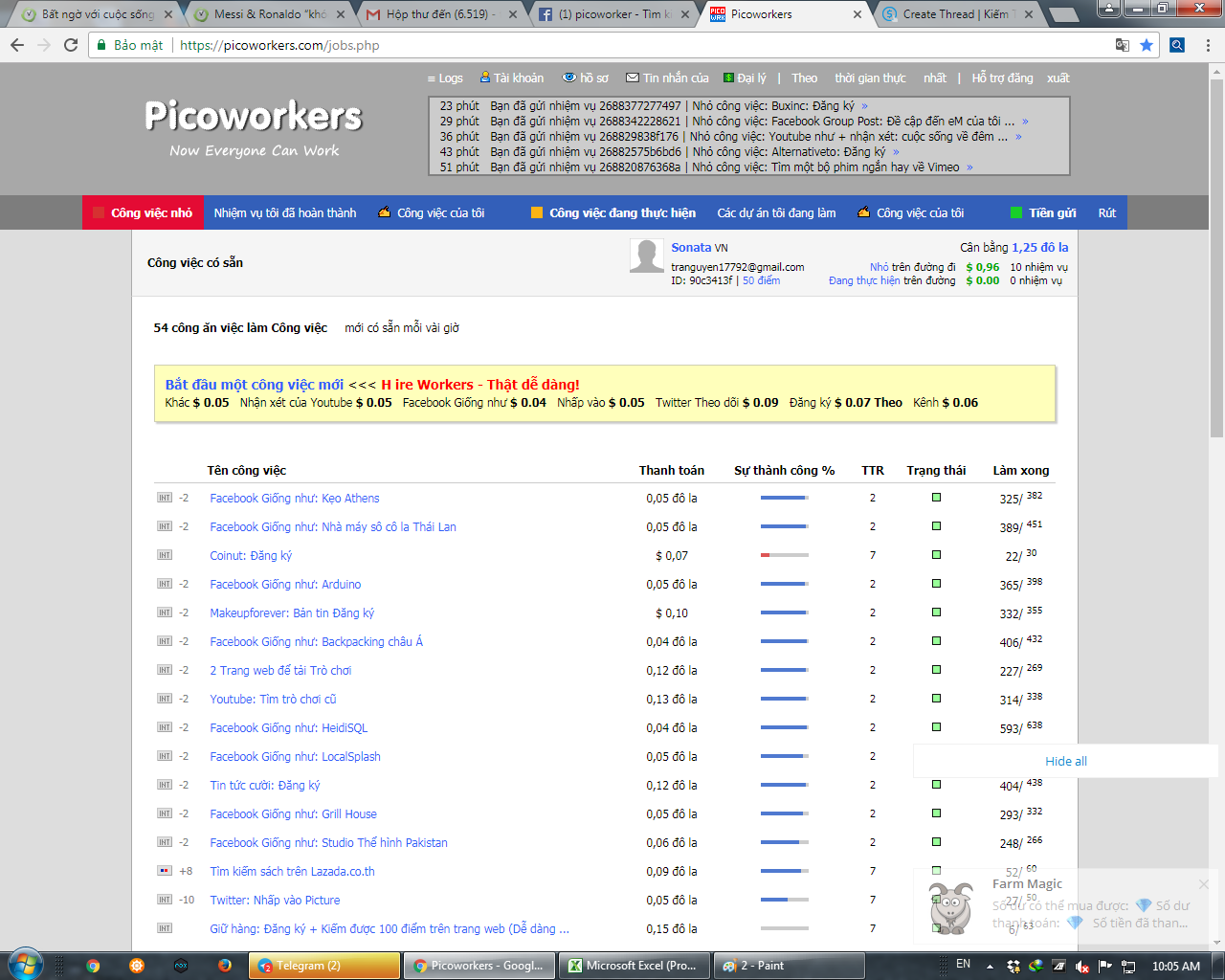Launch the pinned Chrome icon beside Start
Image resolution: width=1225 pixels, height=980 pixels.
coord(93,966)
